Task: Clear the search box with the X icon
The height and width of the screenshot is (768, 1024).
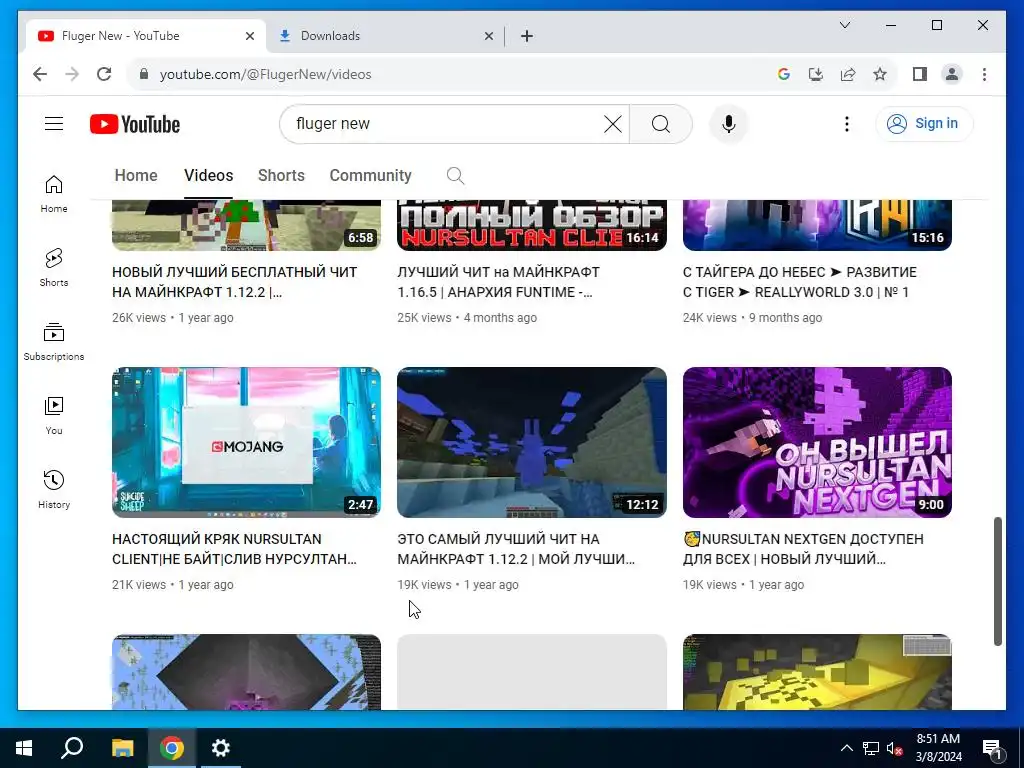Action: click(613, 124)
